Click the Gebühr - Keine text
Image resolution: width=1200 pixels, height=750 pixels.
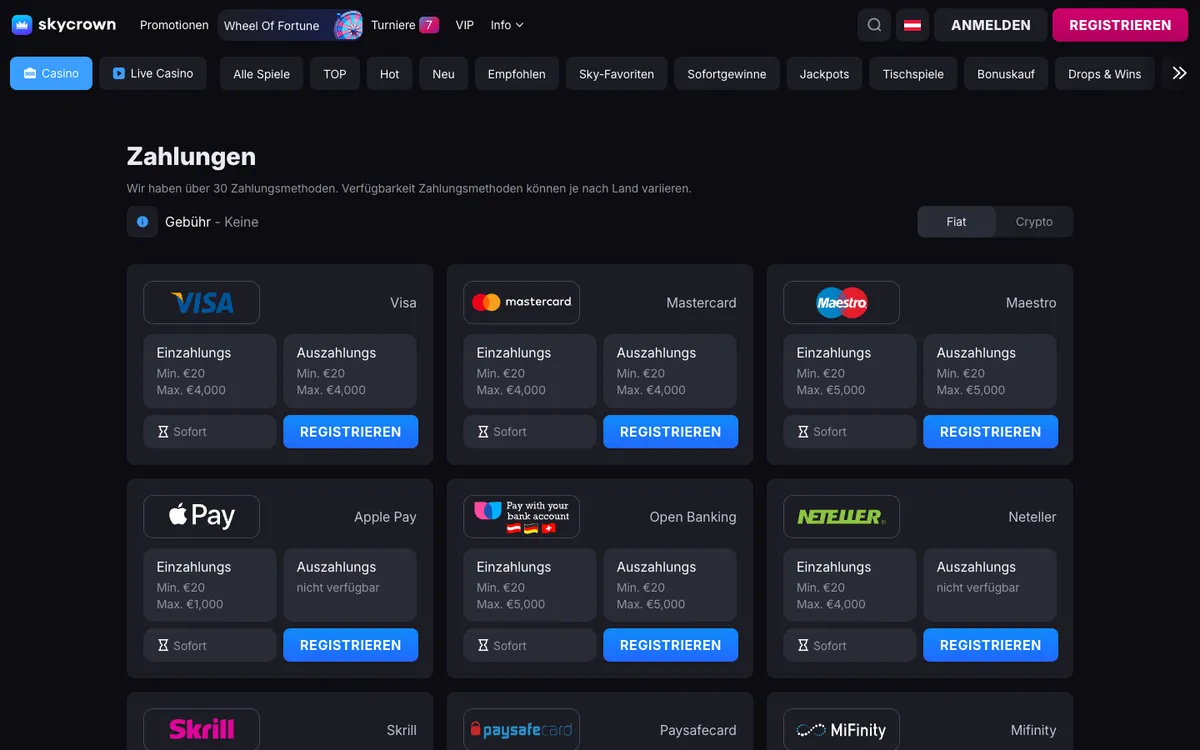point(212,222)
